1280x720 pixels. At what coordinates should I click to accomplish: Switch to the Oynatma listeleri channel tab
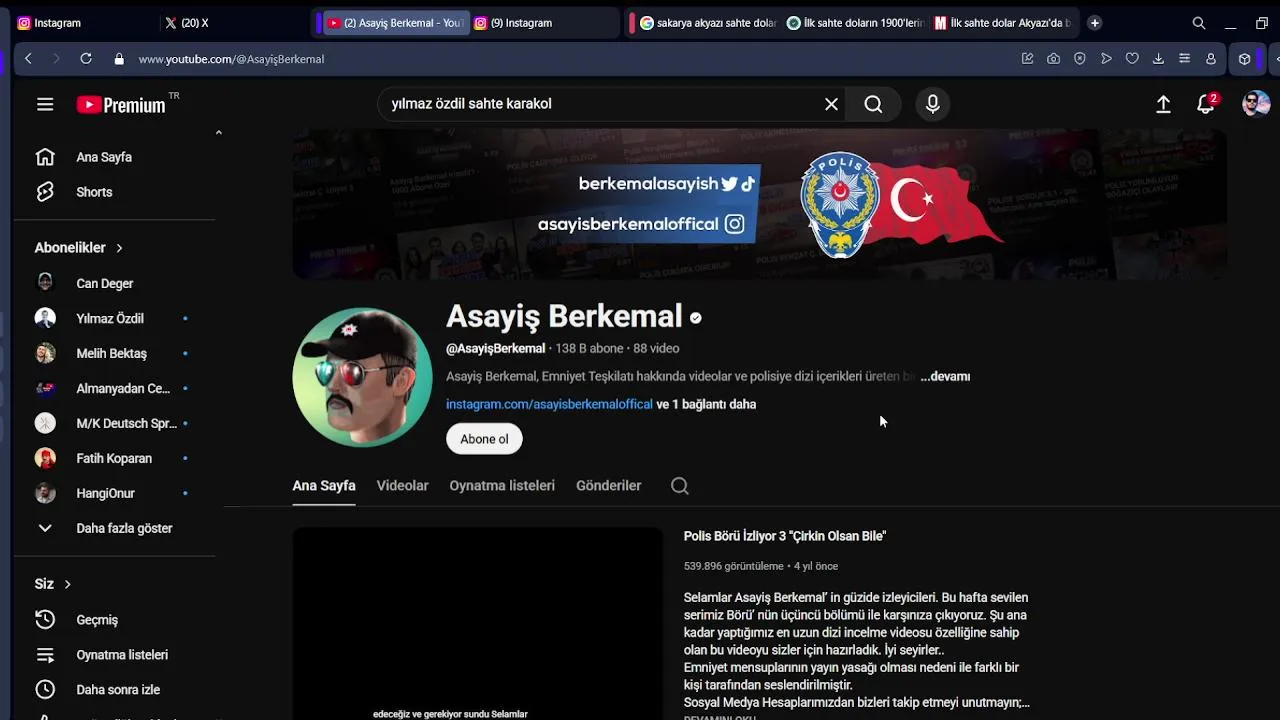(502, 486)
